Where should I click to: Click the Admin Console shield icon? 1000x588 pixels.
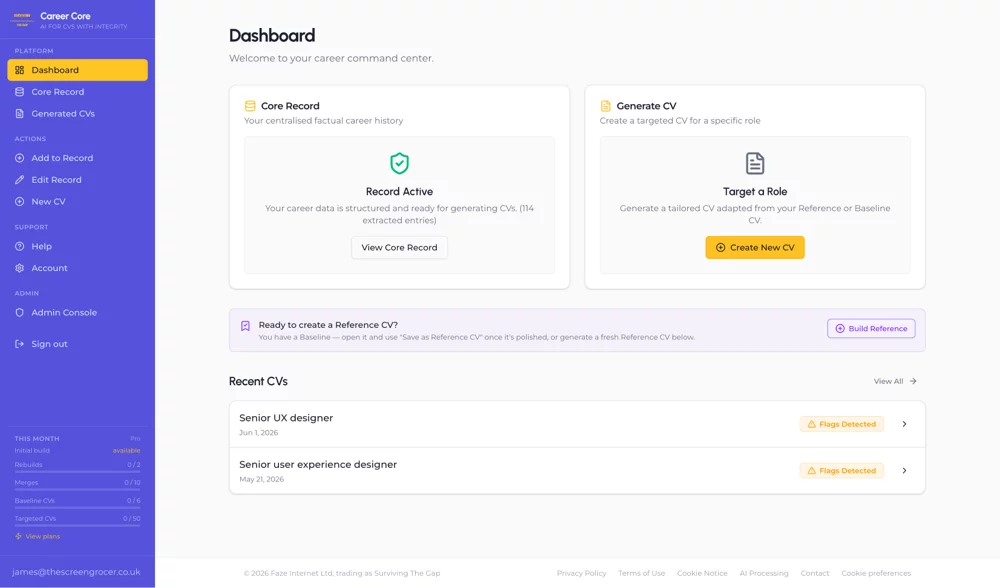[20, 312]
